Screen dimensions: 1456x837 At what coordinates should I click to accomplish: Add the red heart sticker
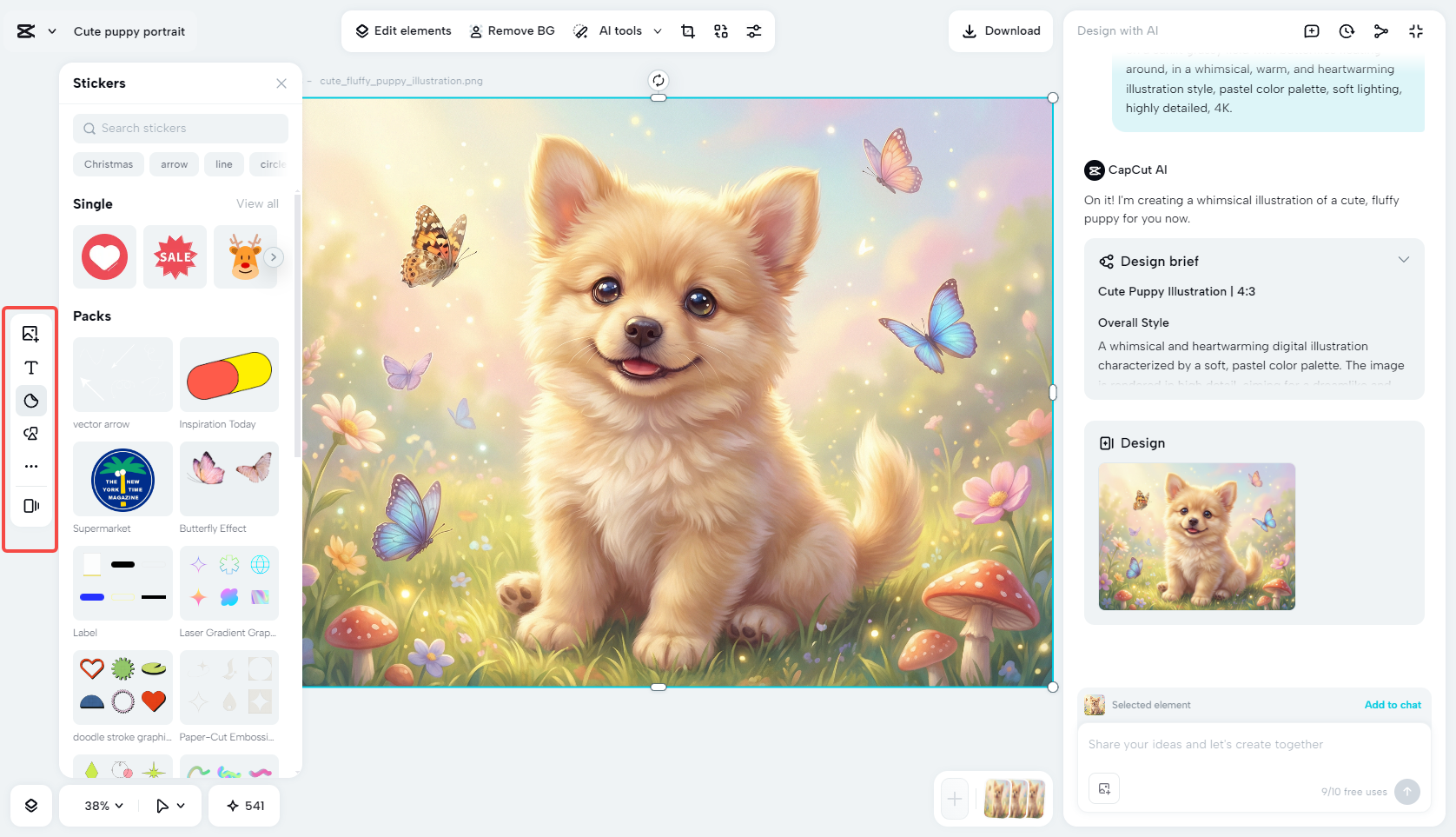[104, 257]
